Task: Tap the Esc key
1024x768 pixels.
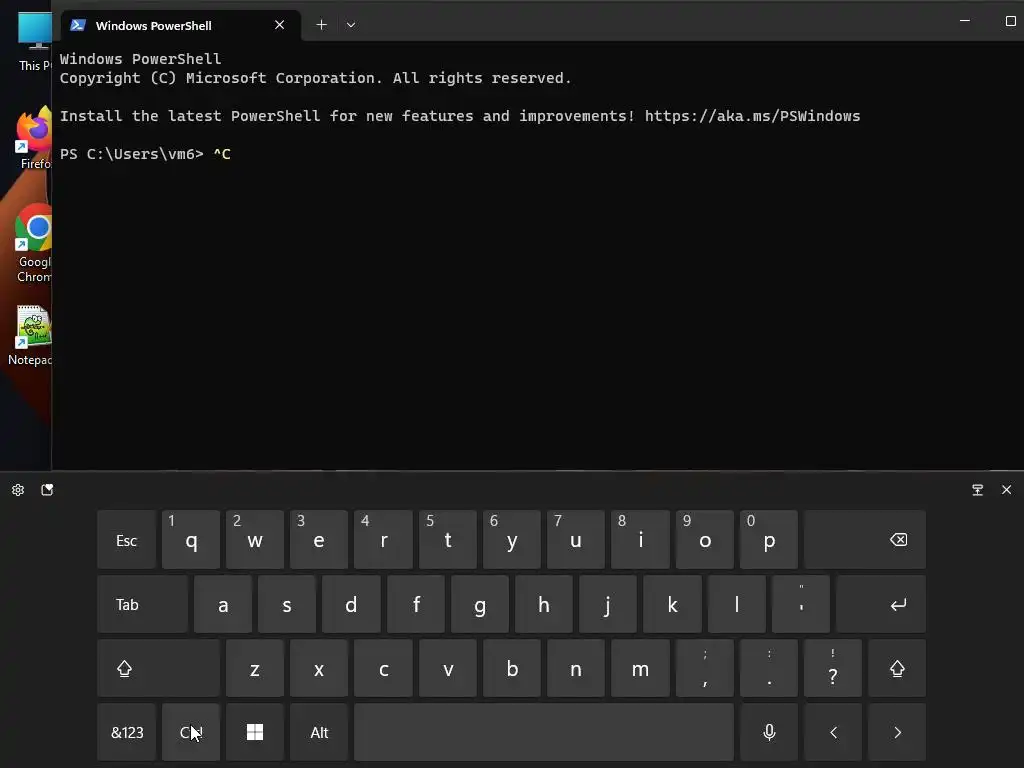Action: coord(126,539)
